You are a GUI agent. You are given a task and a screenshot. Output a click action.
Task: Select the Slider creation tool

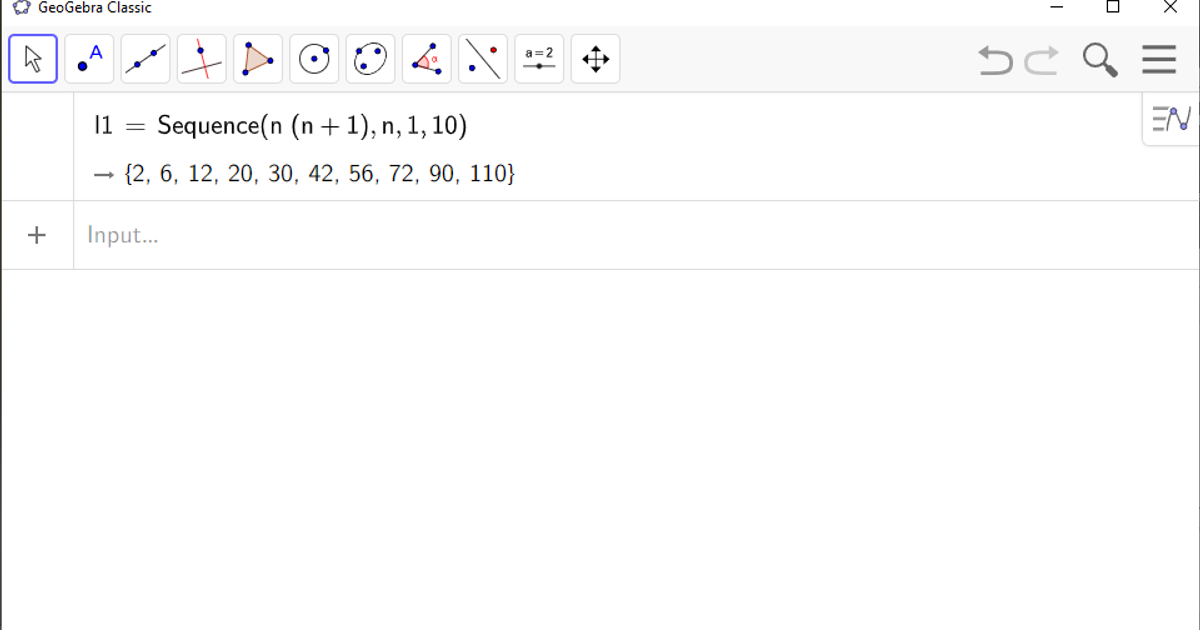coord(539,58)
